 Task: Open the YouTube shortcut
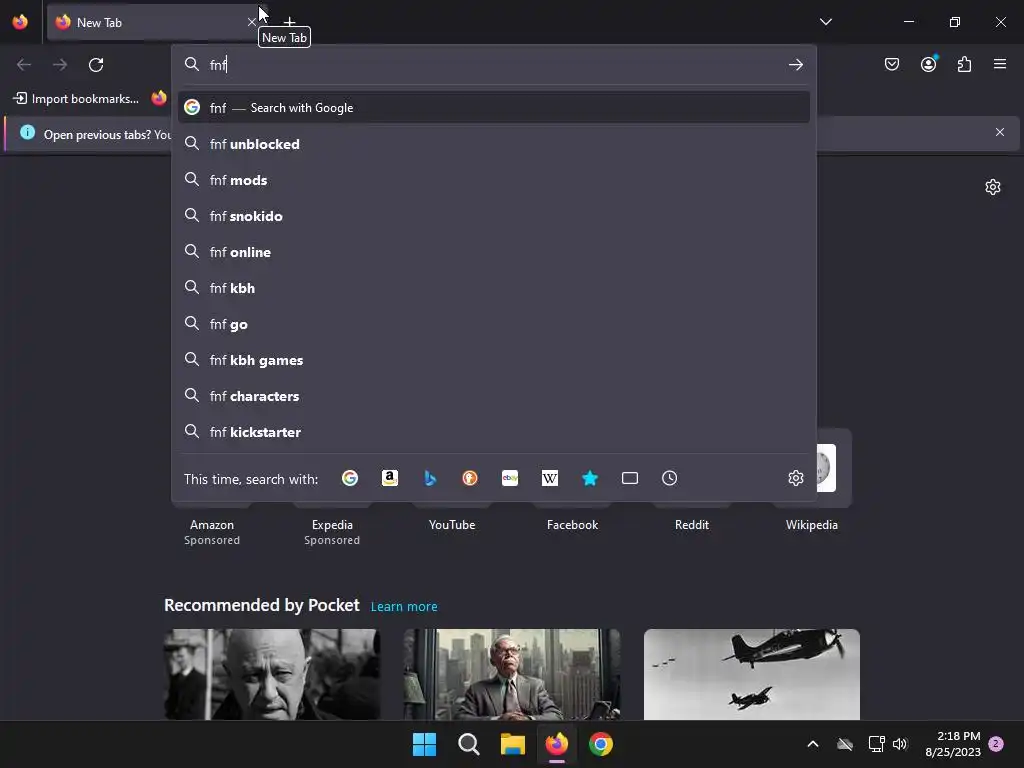[452, 524]
